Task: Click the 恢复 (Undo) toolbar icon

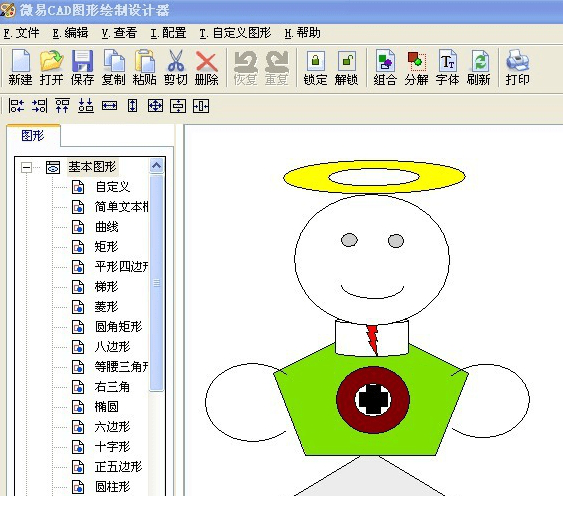Action: point(245,67)
